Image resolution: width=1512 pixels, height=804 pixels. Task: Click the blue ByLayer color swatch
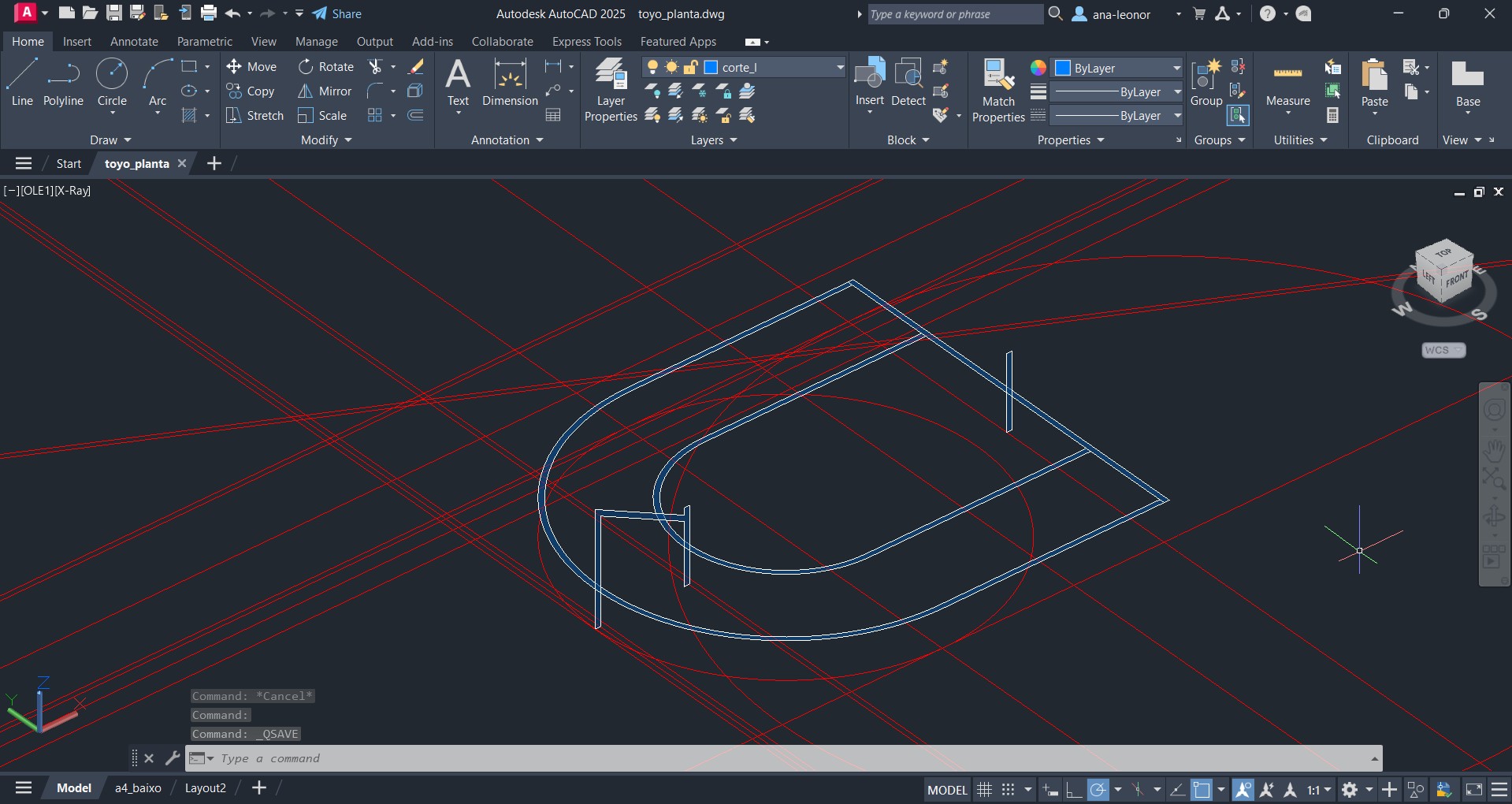pos(1063,68)
